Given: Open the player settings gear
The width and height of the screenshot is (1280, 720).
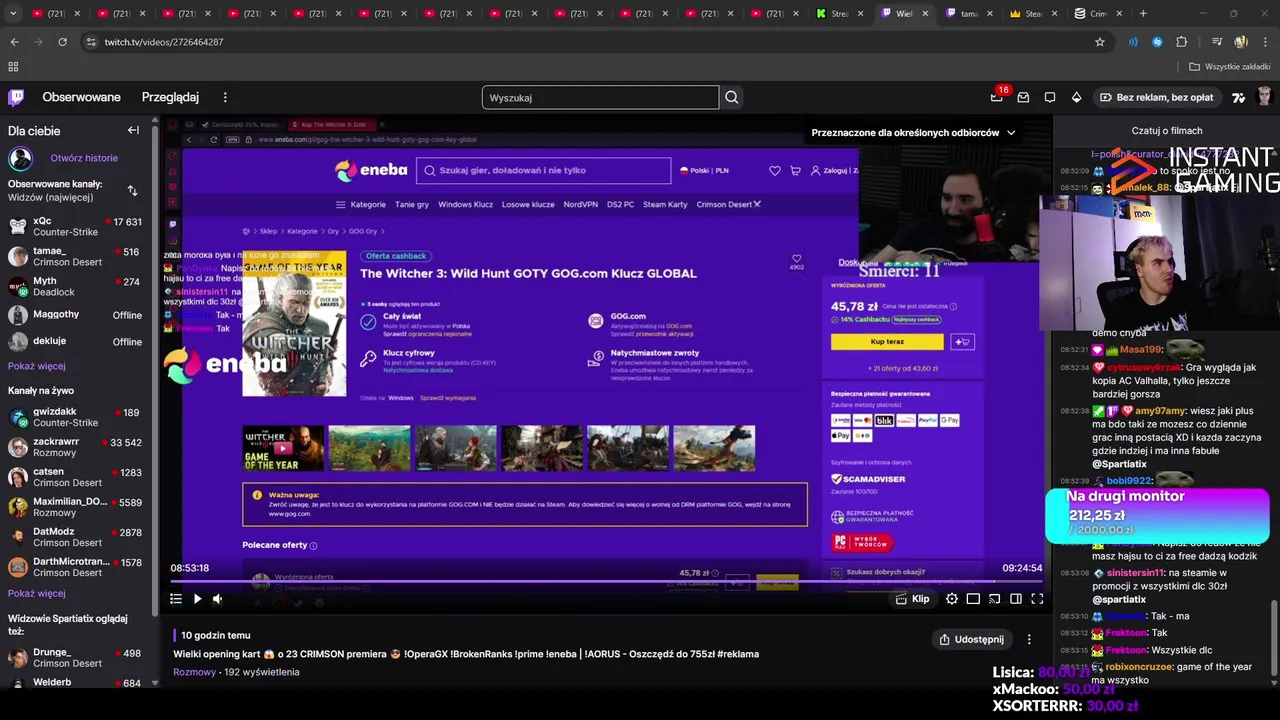Looking at the screenshot, I should click(952, 599).
